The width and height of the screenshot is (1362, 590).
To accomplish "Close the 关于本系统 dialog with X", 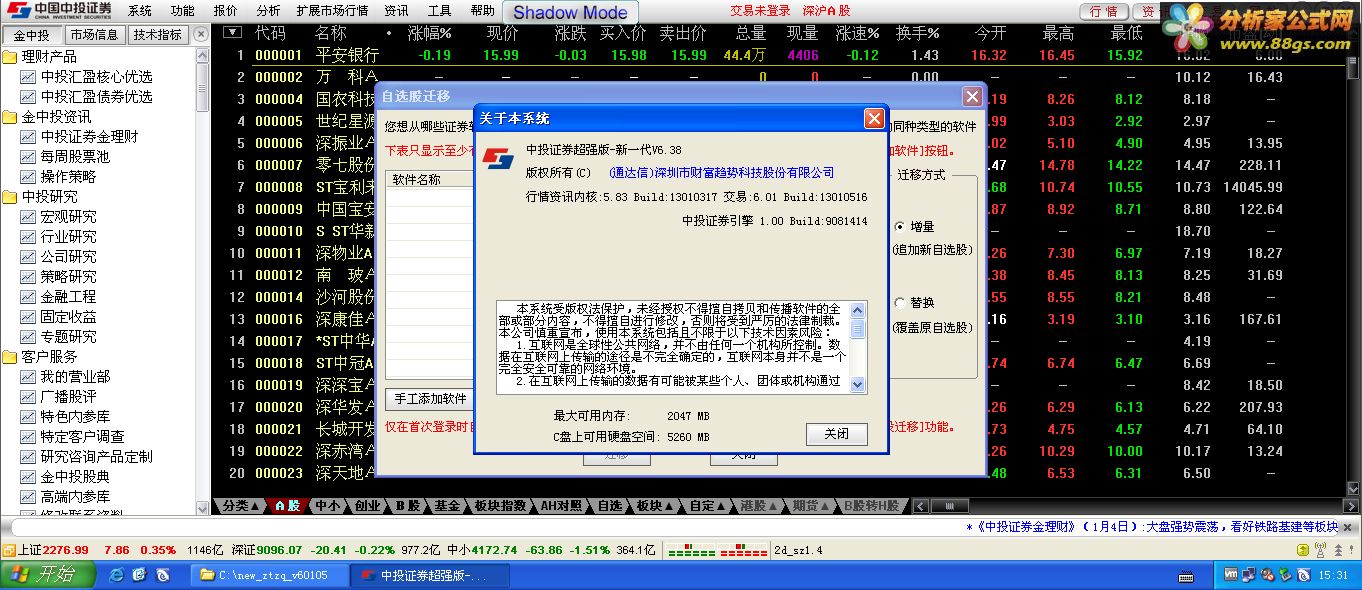I will pos(874,119).
